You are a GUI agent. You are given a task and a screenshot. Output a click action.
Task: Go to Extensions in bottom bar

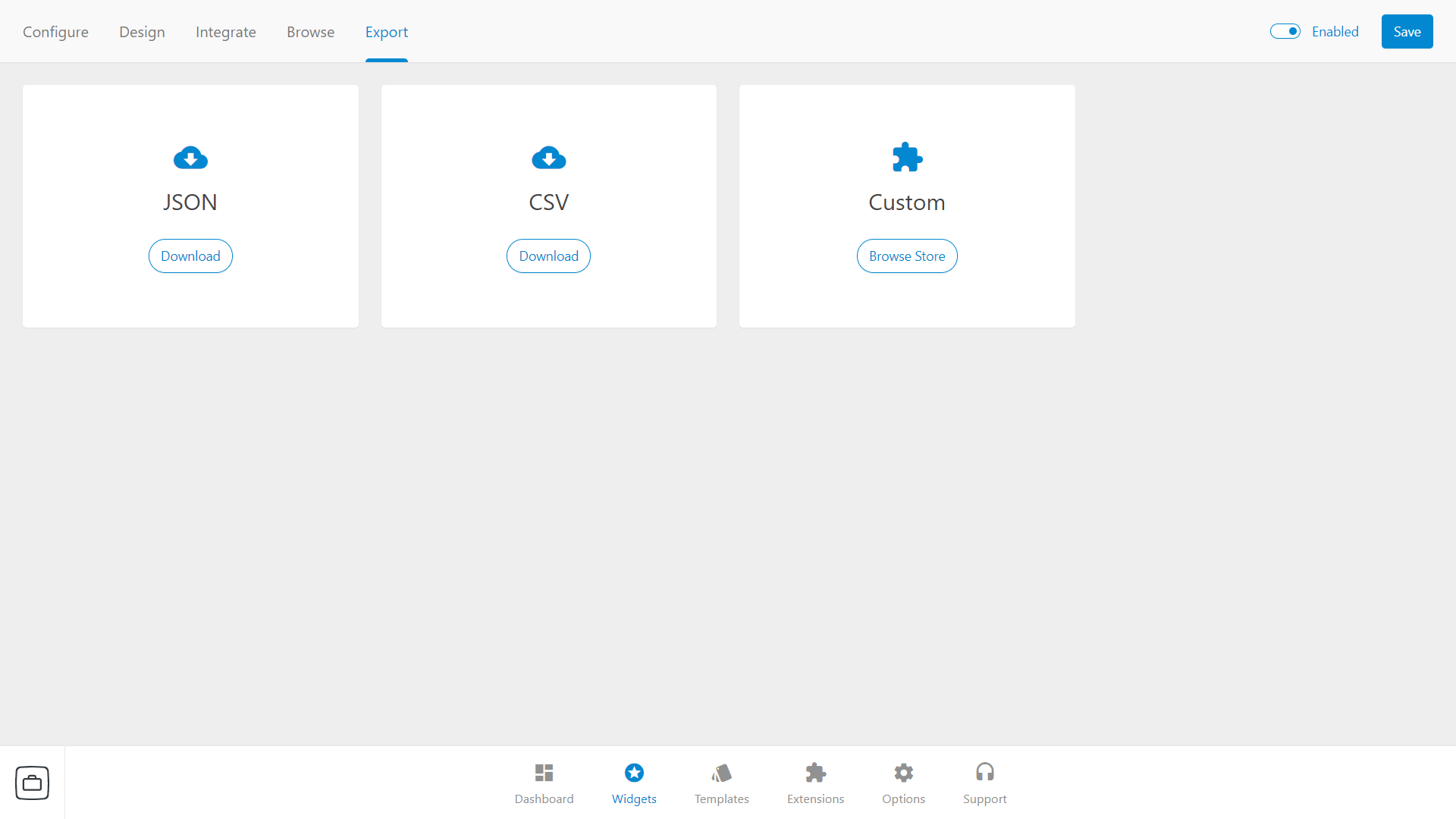point(815,783)
